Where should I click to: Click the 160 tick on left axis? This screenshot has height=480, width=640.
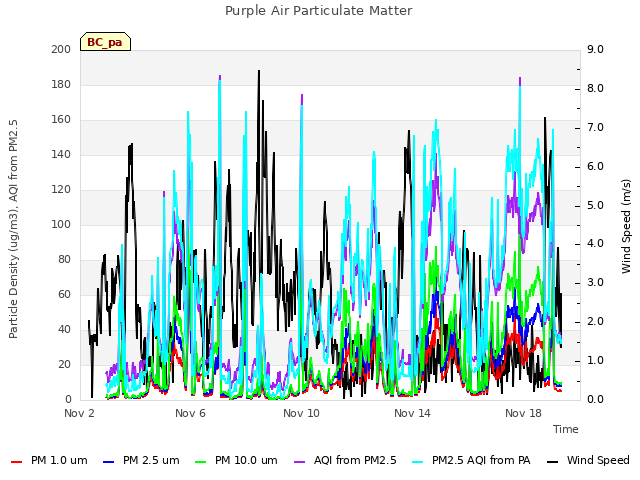(61, 120)
